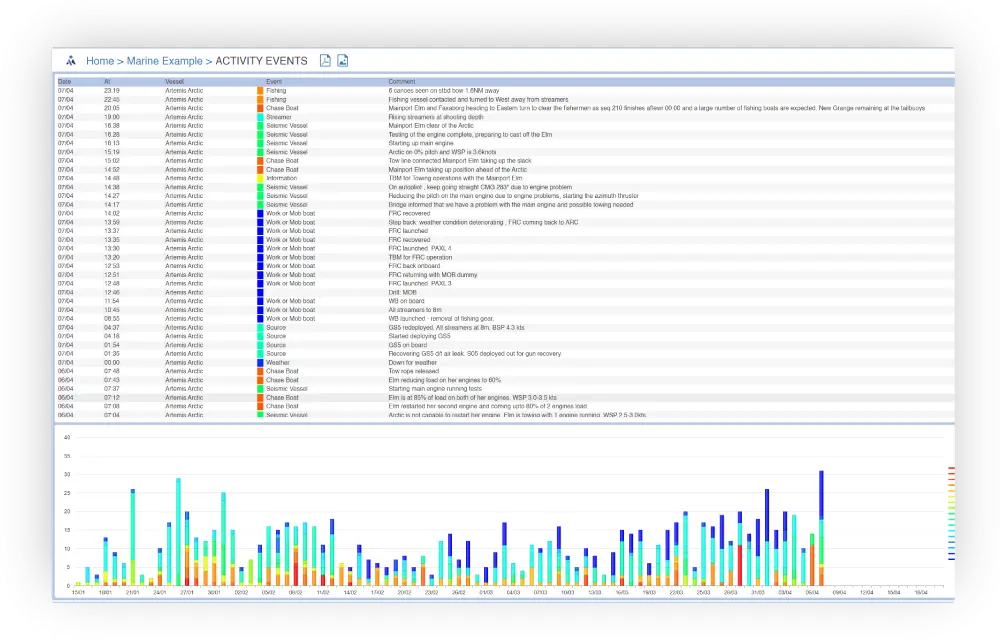
Task: Sort by the At column header
Action: [x=107, y=82]
